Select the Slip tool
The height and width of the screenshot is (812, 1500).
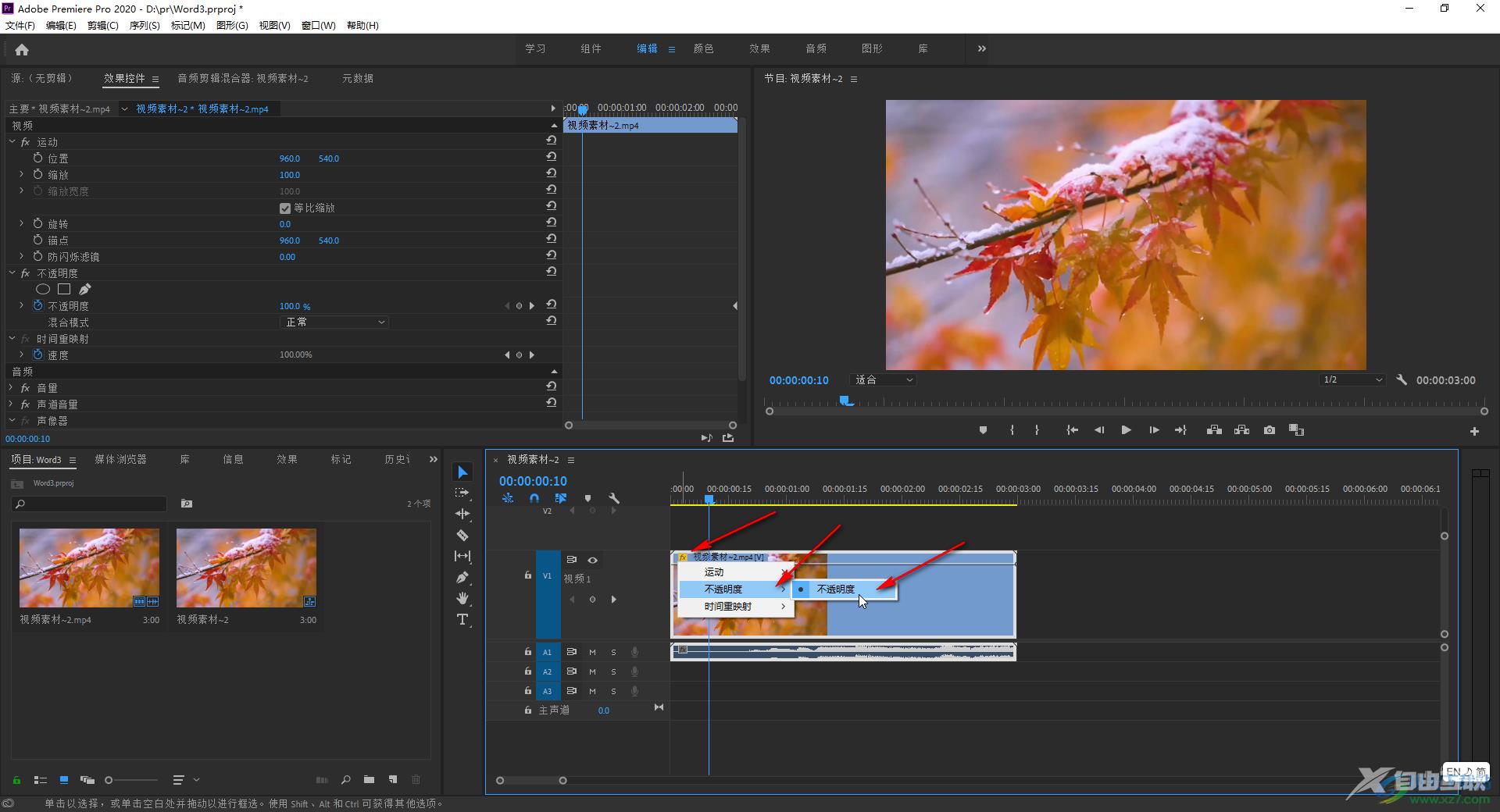pyautogui.click(x=462, y=556)
